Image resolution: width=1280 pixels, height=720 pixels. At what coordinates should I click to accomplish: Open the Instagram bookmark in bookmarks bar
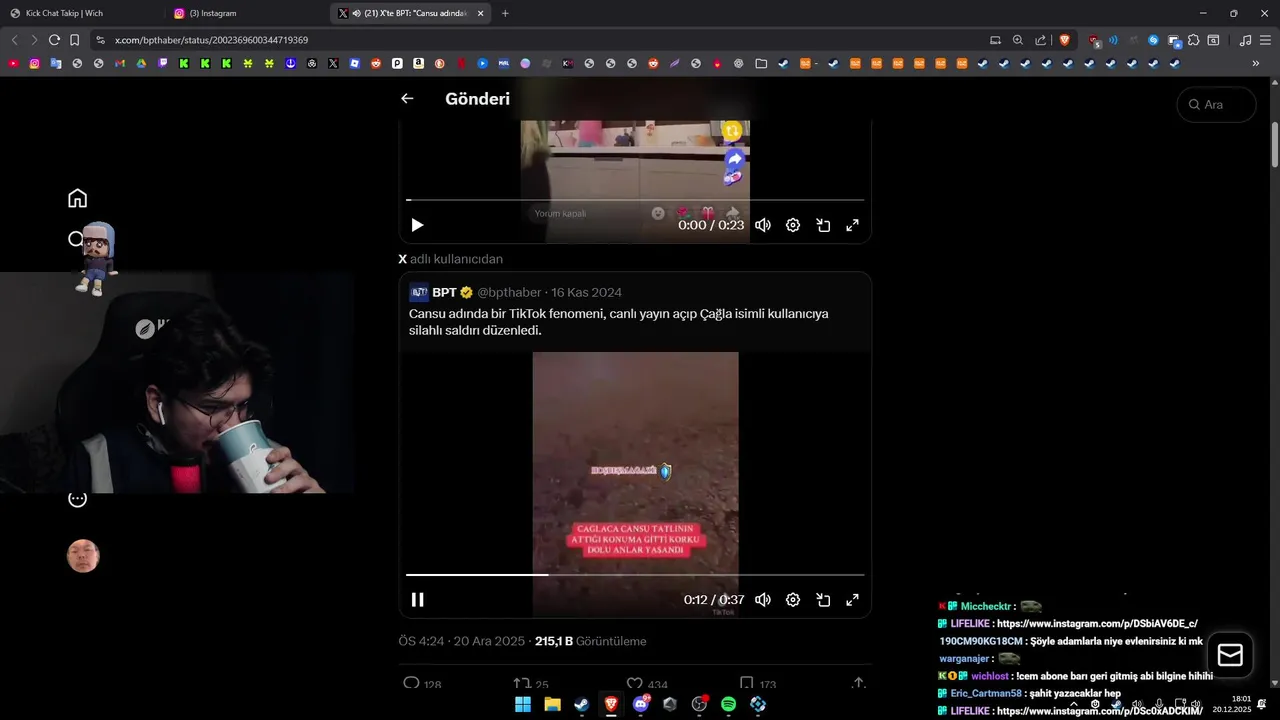34,63
